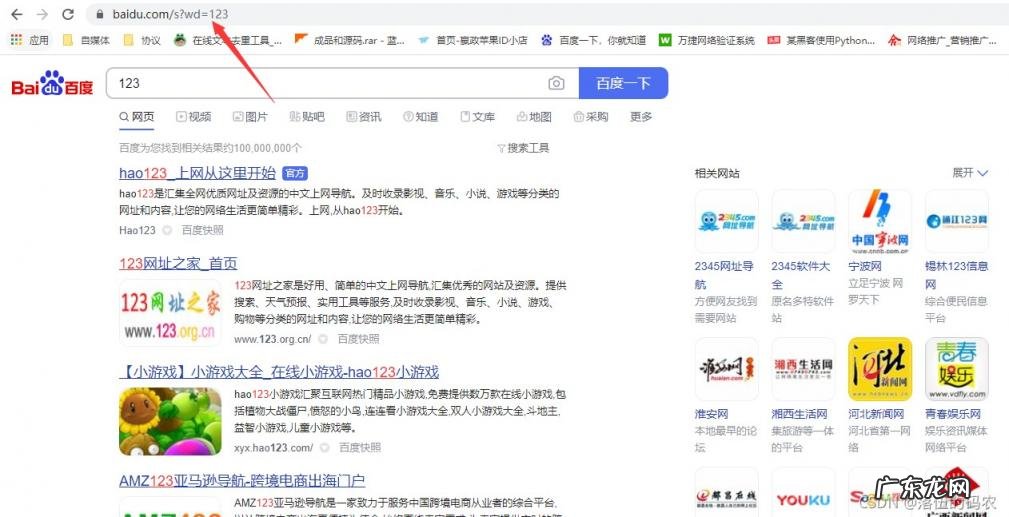Click the 官方 badge on hao123 result
The width and height of the screenshot is (1009, 517).
[x=295, y=173]
